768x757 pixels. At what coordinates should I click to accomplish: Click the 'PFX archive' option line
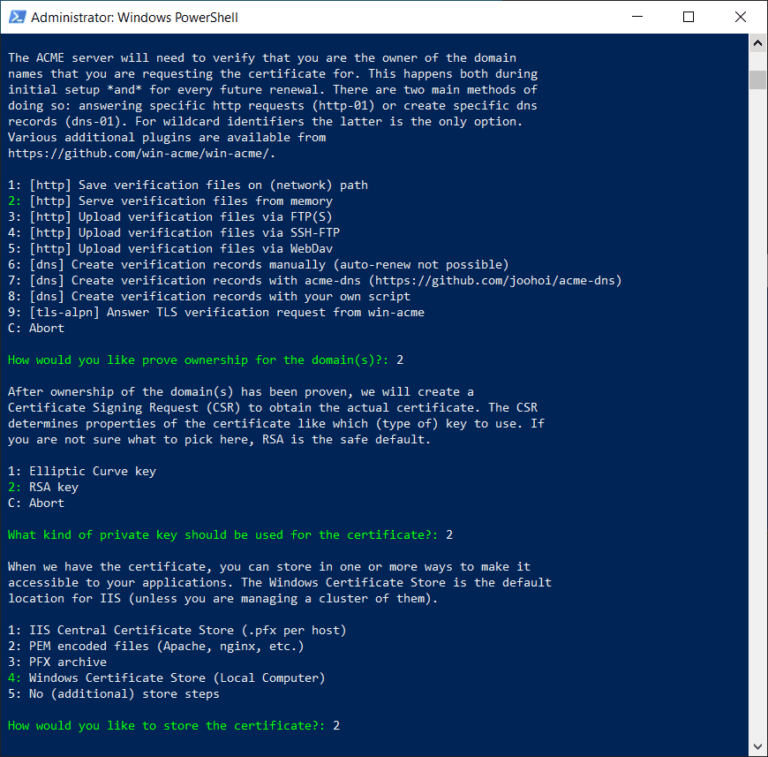57,662
